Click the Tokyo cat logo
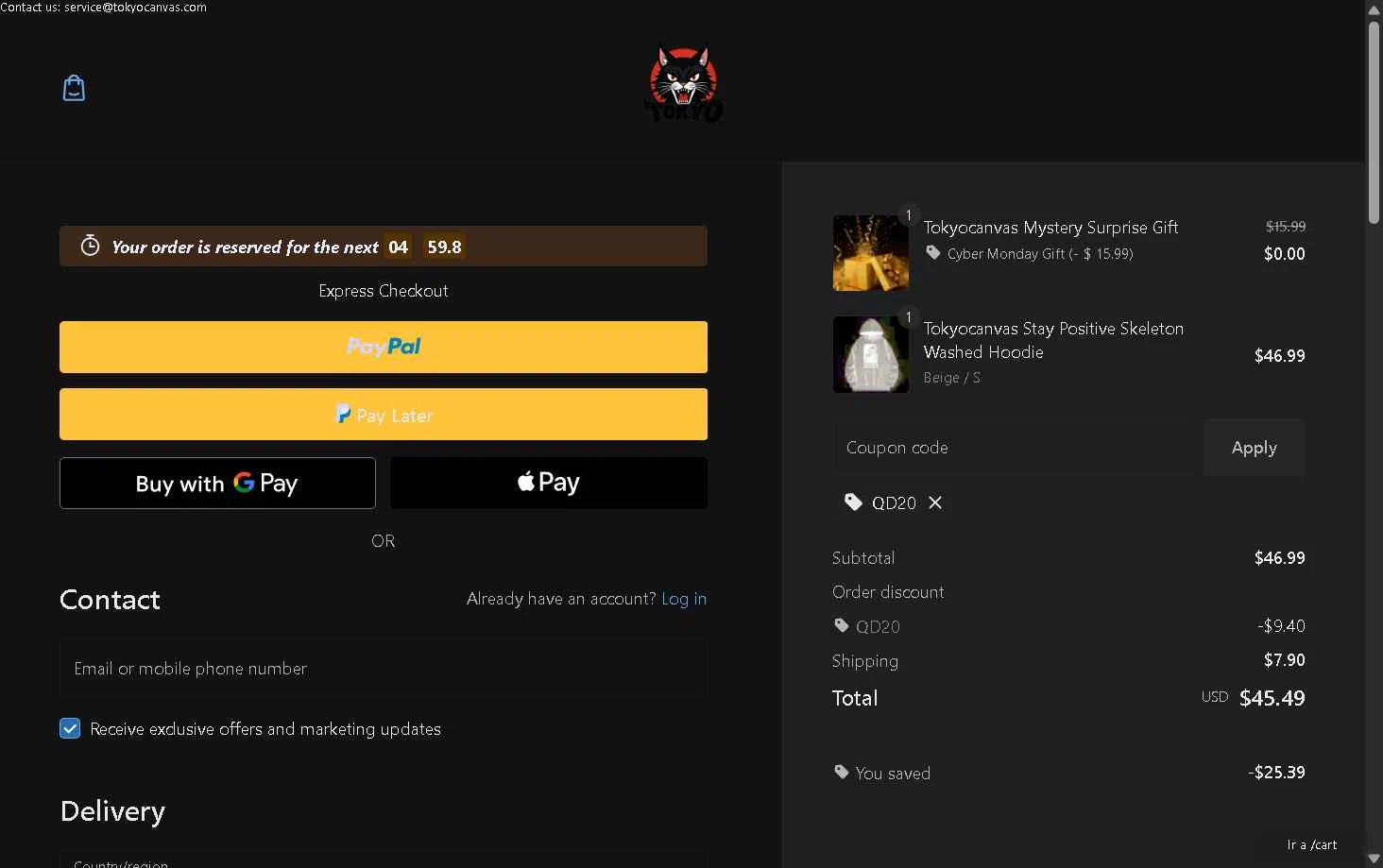The image size is (1383, 868). 684,85
